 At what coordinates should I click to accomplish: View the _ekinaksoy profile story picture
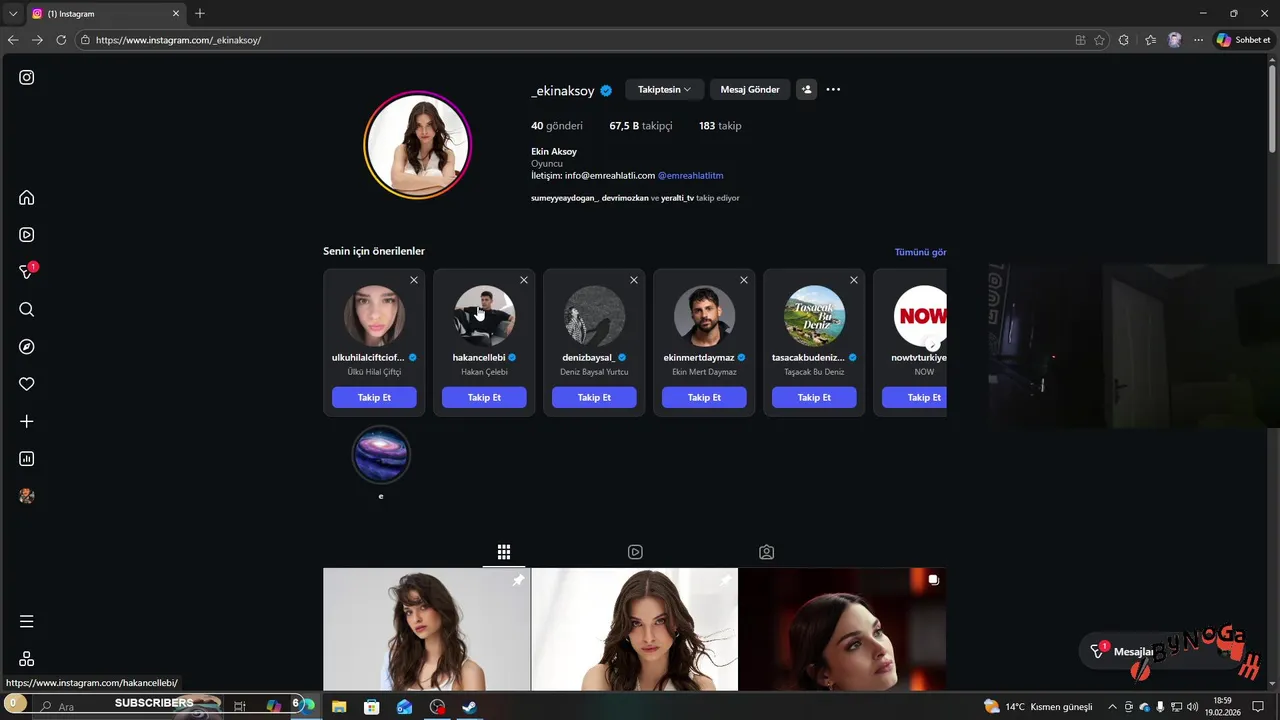[x=417, y=145]
